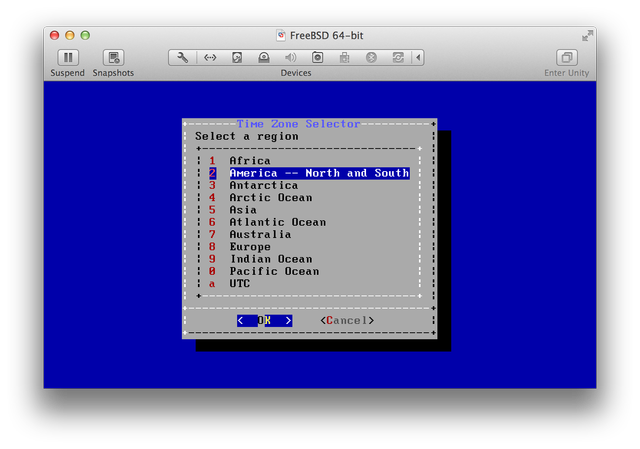This screenshot has height=449, width=640.
Task: Close the FreeBSD window with the red button
Action: tap(55, 36)
